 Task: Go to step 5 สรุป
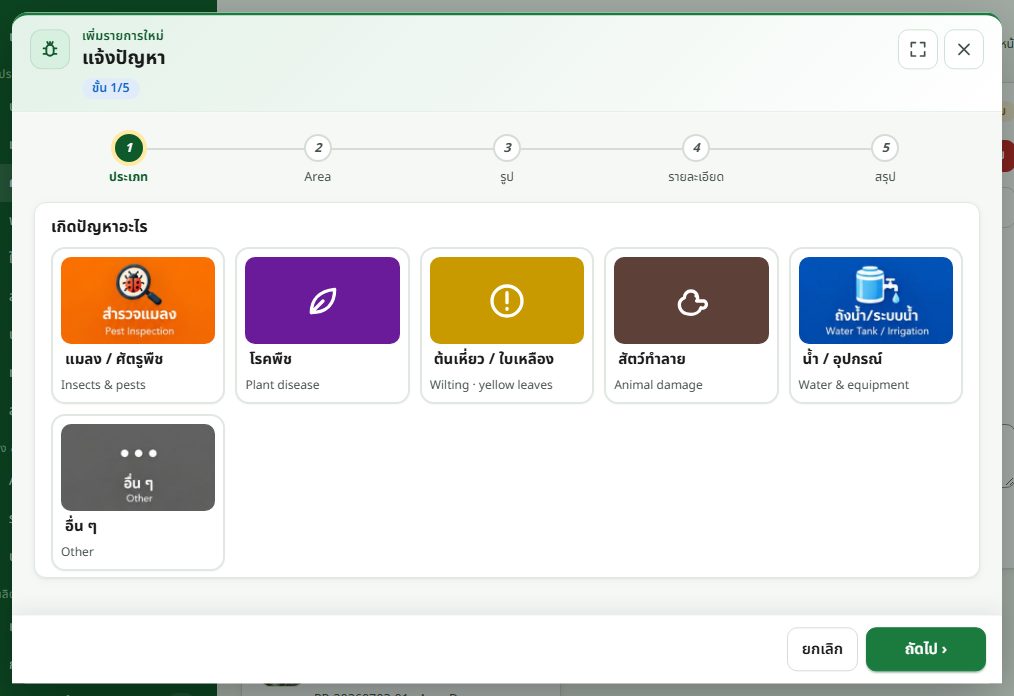[885, 148]
